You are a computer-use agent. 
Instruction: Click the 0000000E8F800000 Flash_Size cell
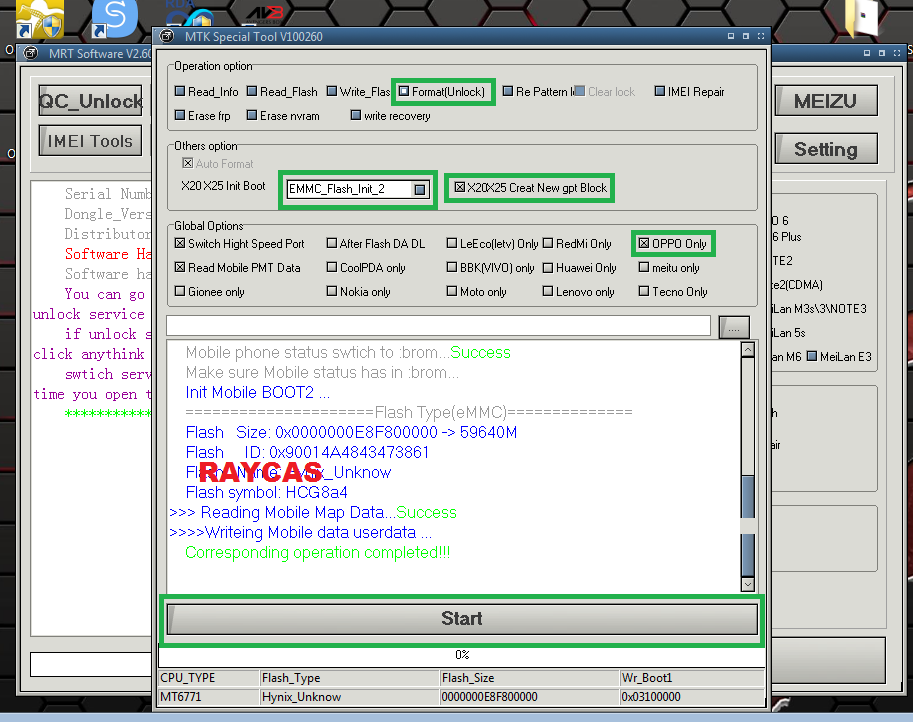point(530,697)
